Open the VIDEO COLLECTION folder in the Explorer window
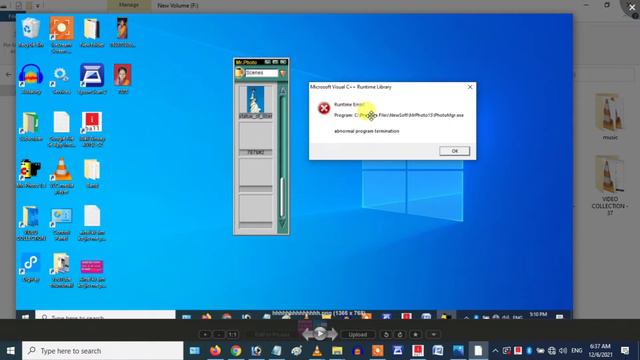Screen dimensions: 640x360 pos(610,185)
